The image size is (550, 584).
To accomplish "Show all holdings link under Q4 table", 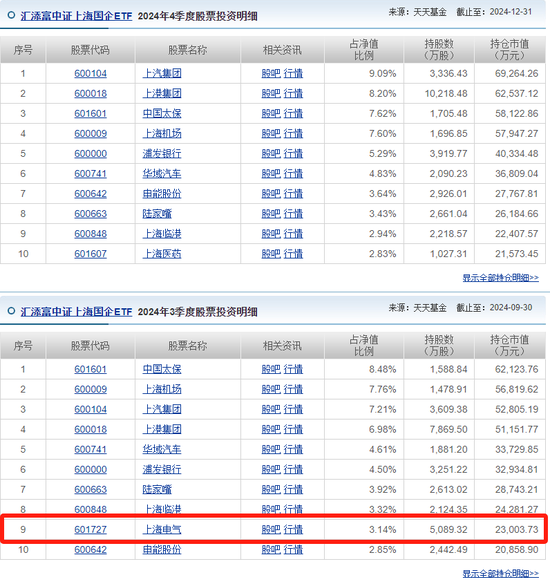I will tap(500, 278).
